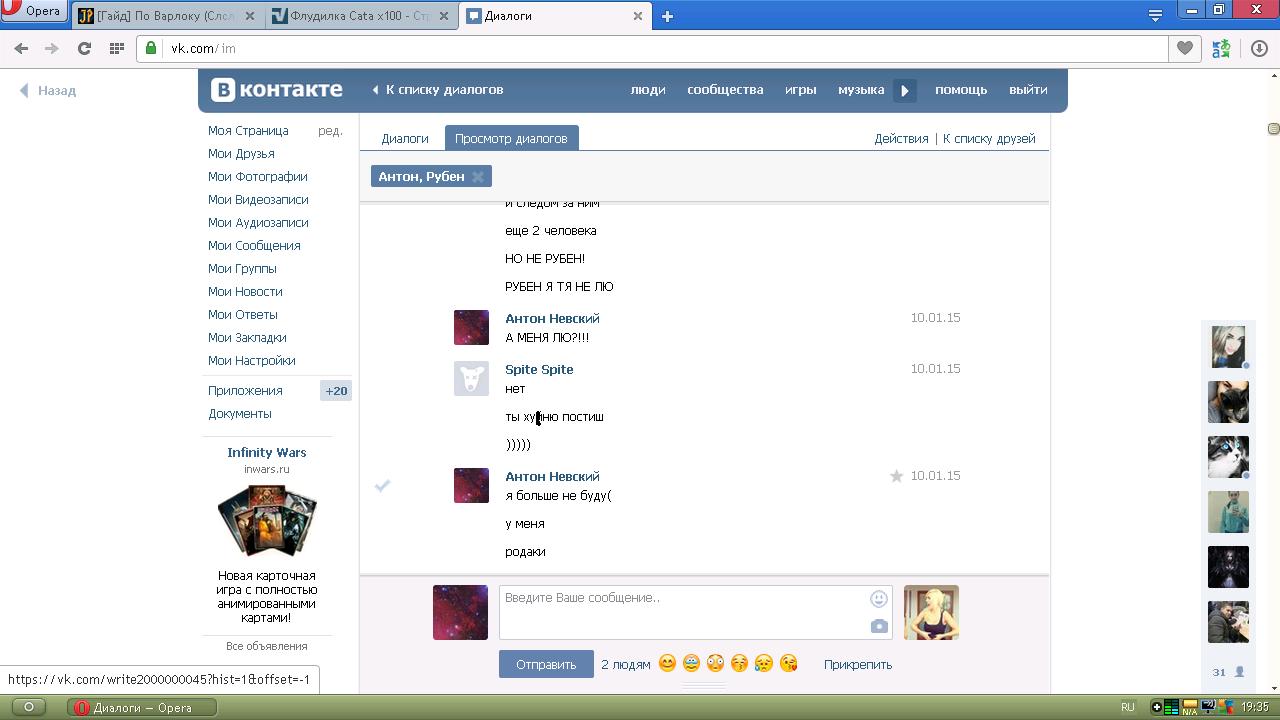Go back with browser back arrow

click(x=21, y=48)
